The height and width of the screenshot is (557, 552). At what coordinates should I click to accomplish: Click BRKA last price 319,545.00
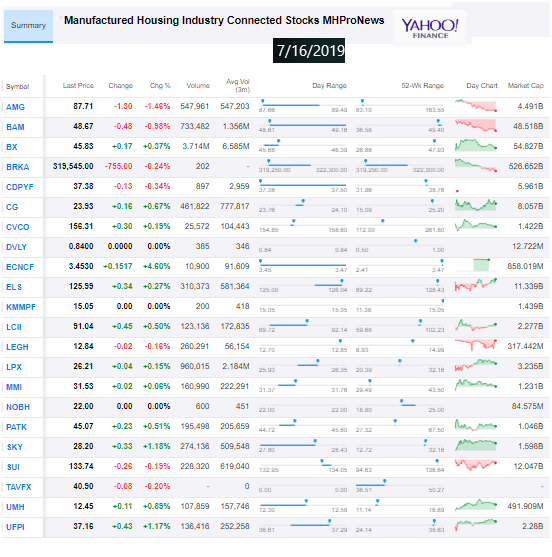click(x=73, y=166)
